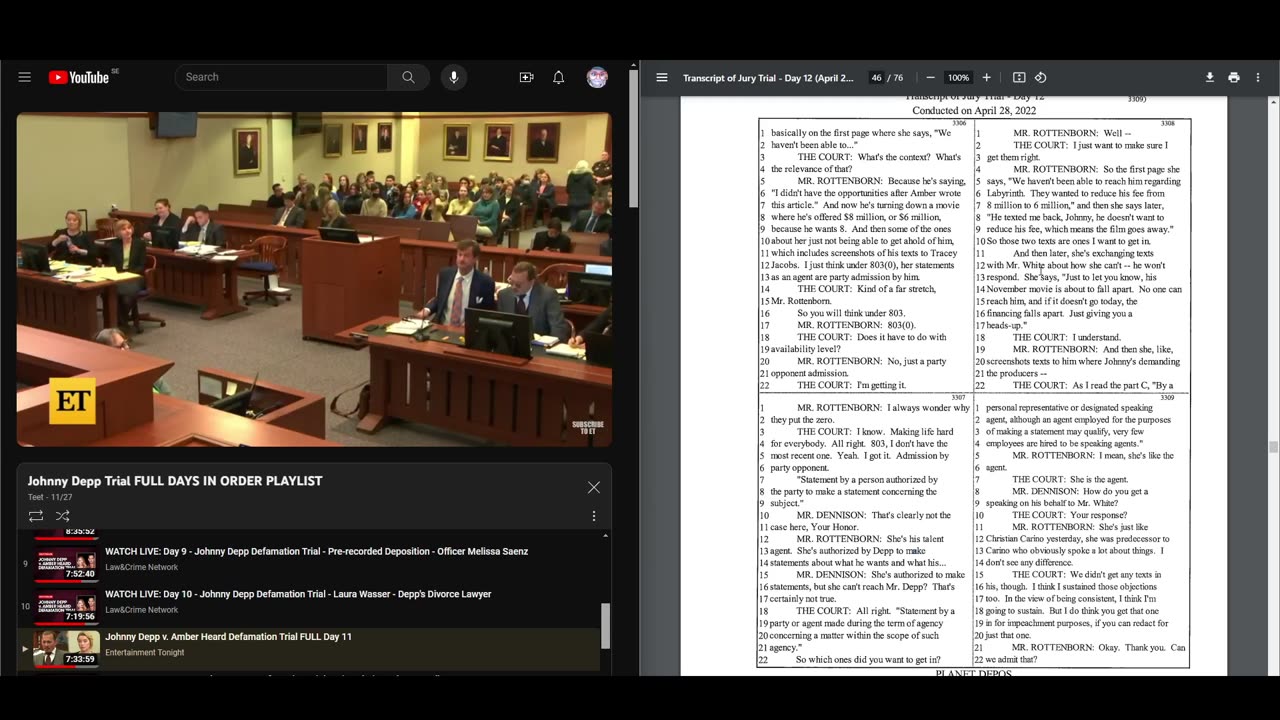Toggle loop playlist
Screen dimensions: 1280x720
(x=36, y=516)
